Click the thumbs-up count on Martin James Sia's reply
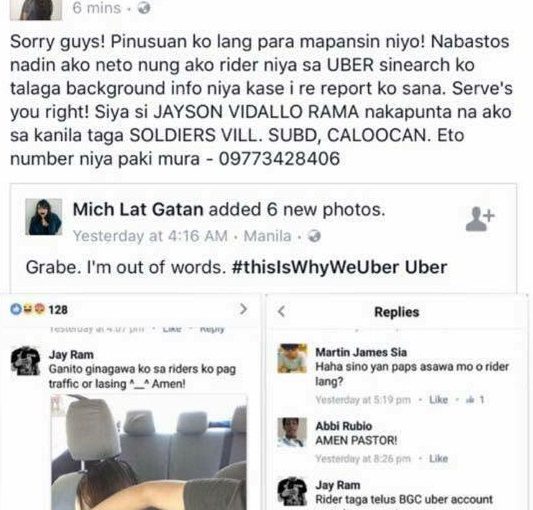This screenshot has width=533, height=510. (475, 400)
